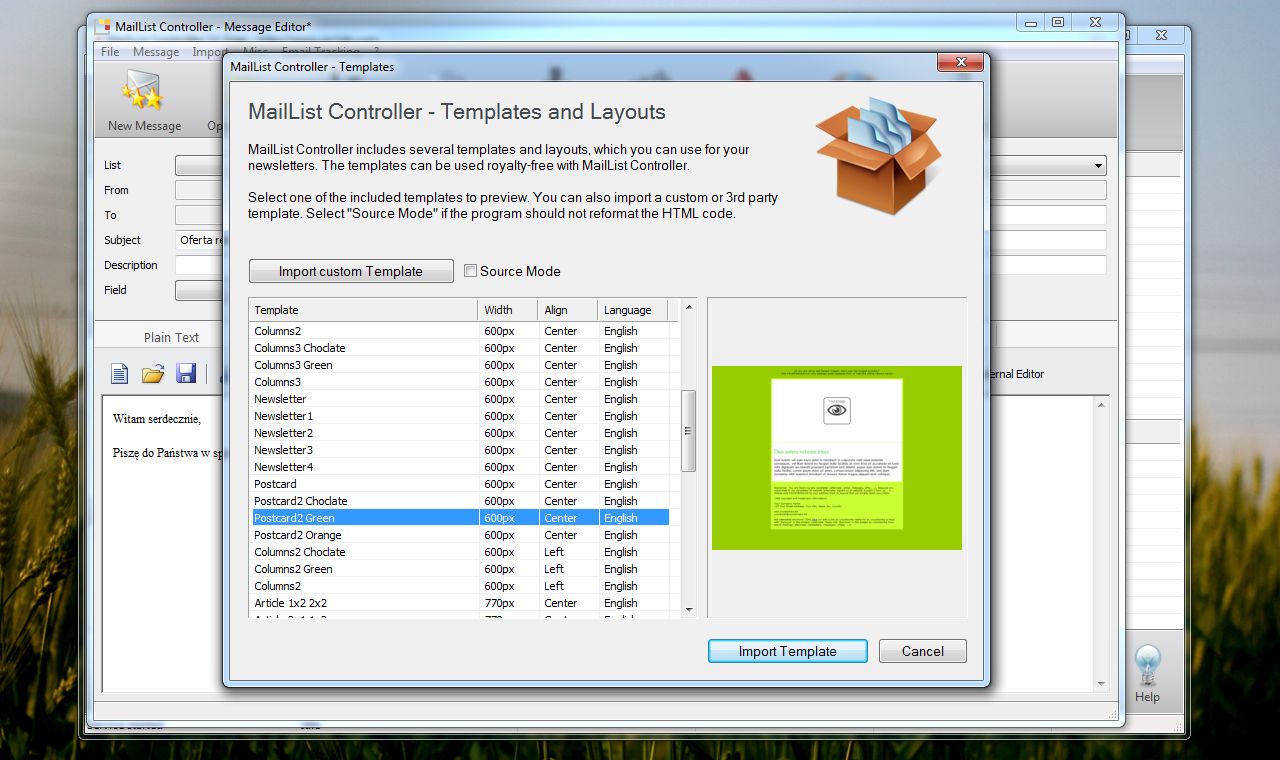
Task: Expand the List dropdown arrow in Message Editor
Action: [1099, 166]
